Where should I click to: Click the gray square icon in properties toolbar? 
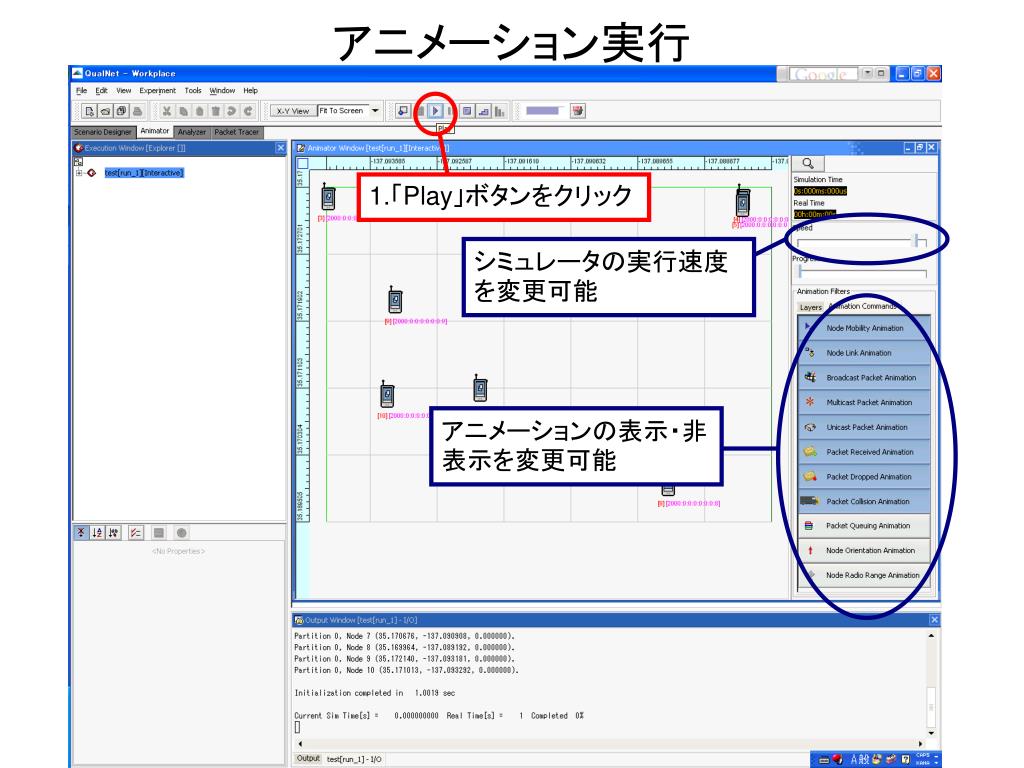point(159,533)
